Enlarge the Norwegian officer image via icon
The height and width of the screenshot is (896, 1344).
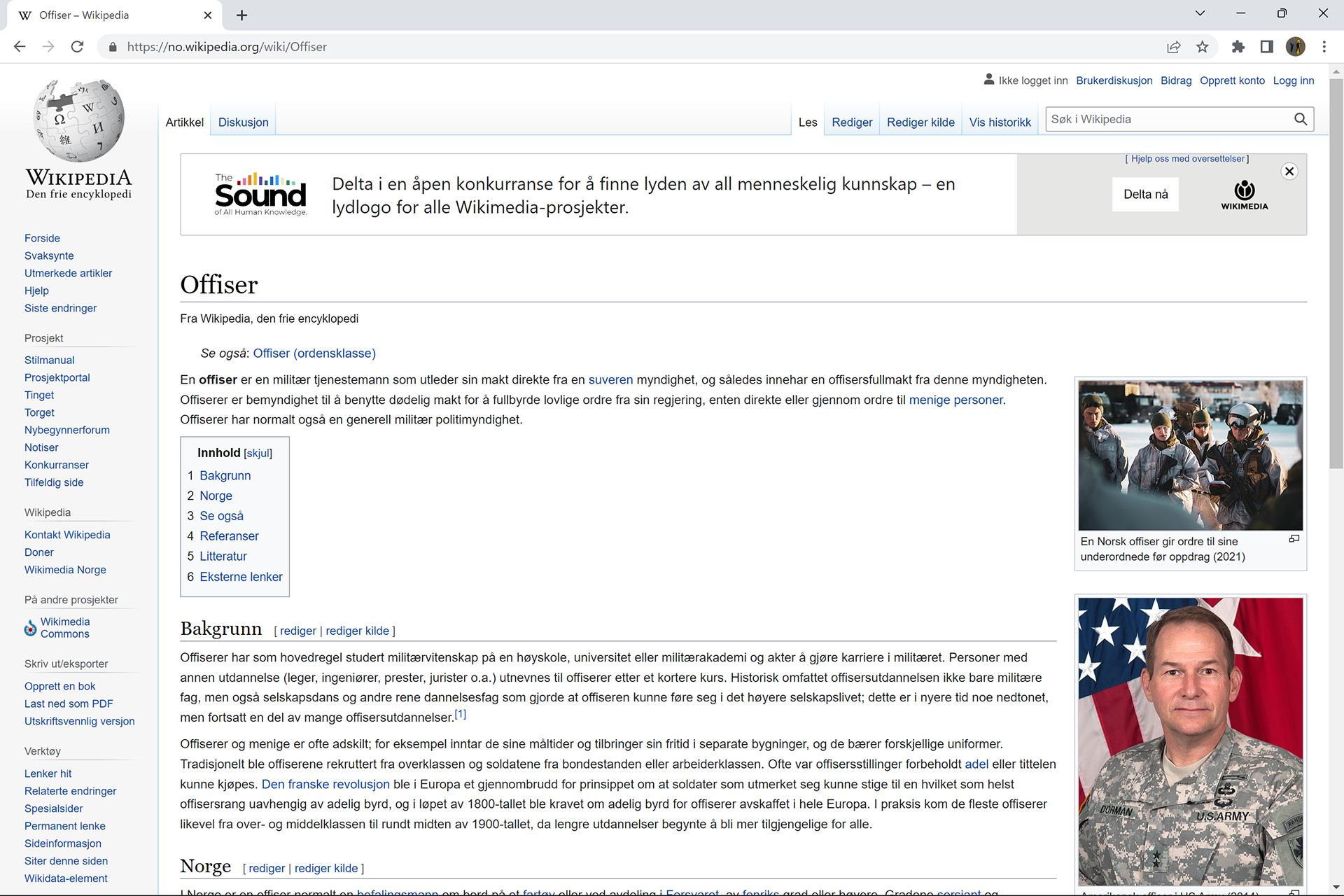coord(1294,539)
